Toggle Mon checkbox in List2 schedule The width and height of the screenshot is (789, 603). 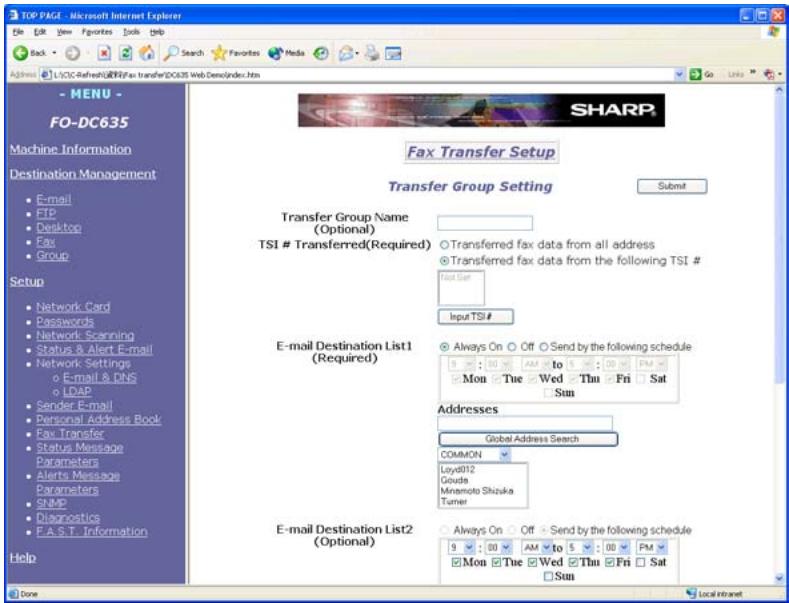(456, 562)
